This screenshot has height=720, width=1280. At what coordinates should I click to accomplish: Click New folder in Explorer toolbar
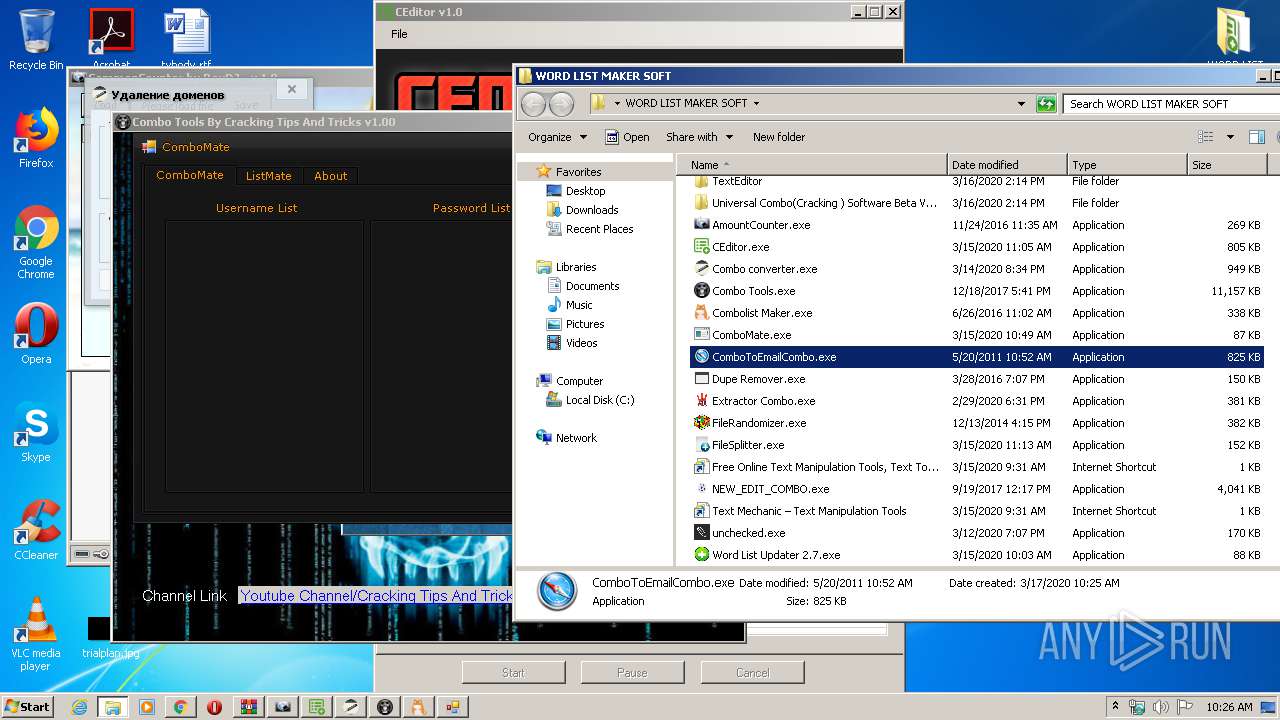tap(779, 137)
